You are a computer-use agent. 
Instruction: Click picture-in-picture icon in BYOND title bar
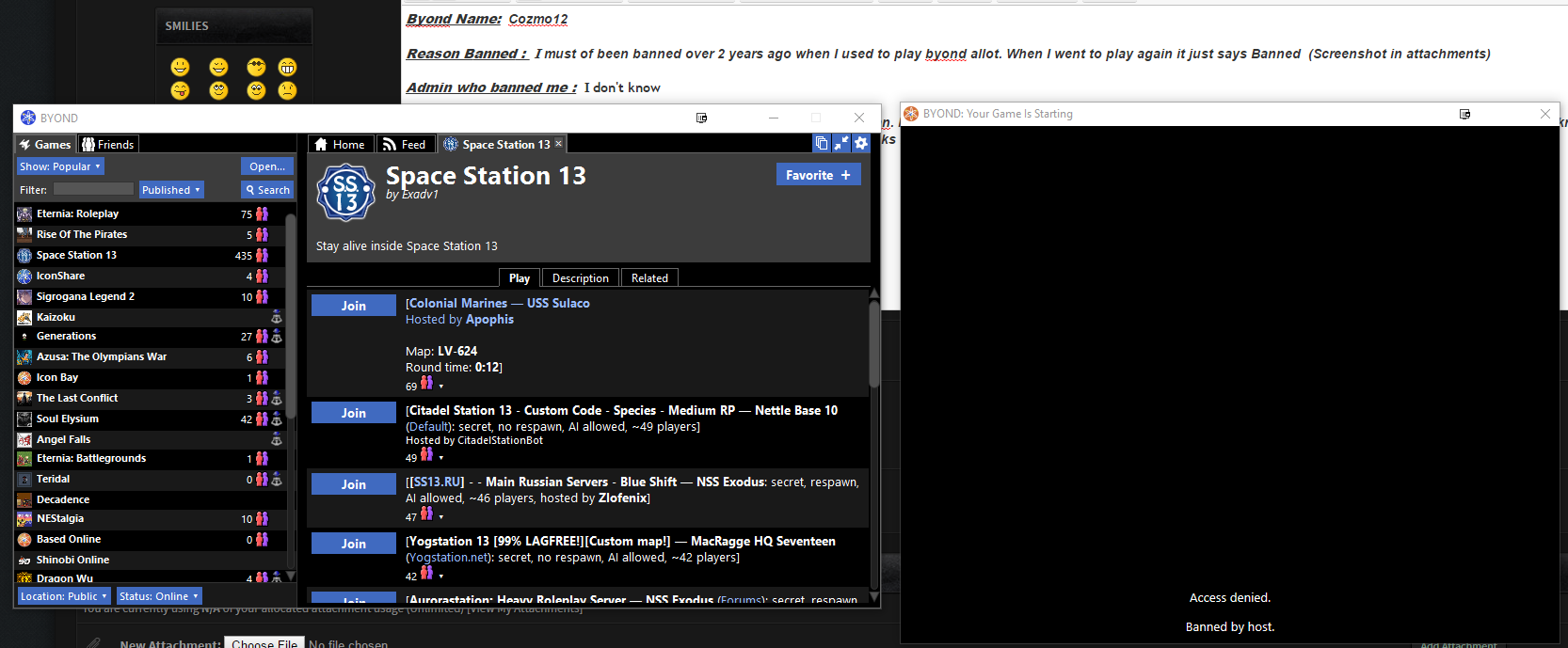tap(701, 118)
